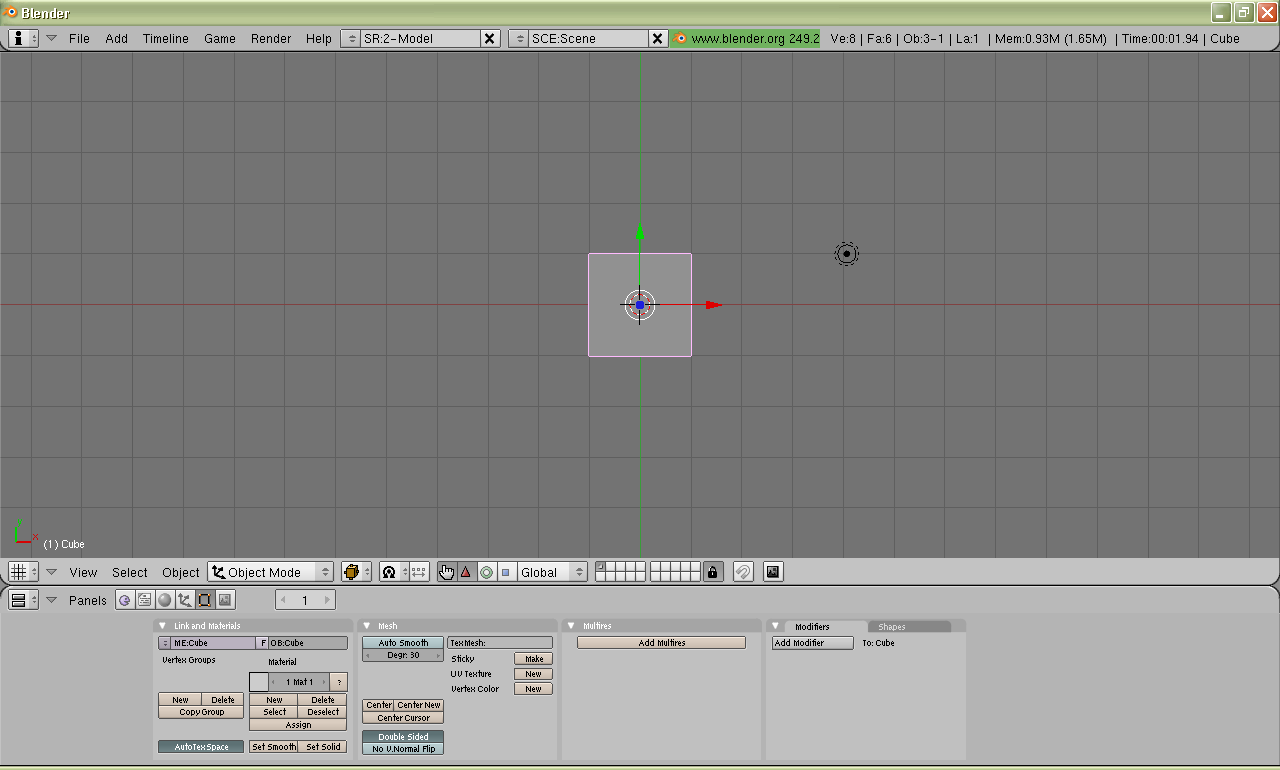Open the Logic buttons panel icon
The height and width of the screenshot is (770, 1280).
(x=125, y=600)
